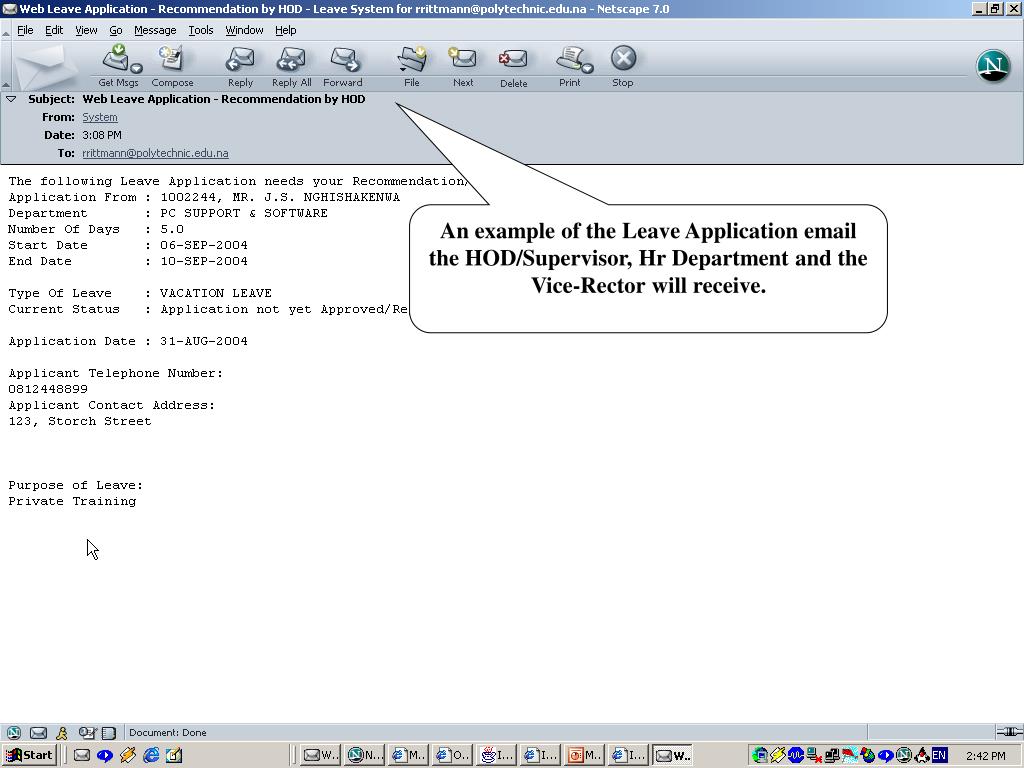Image resolution: width=1024 pixels, height=768 pixels.
Task: Click the Reply All toolbar icon
Action: click(x=291, y=59)
